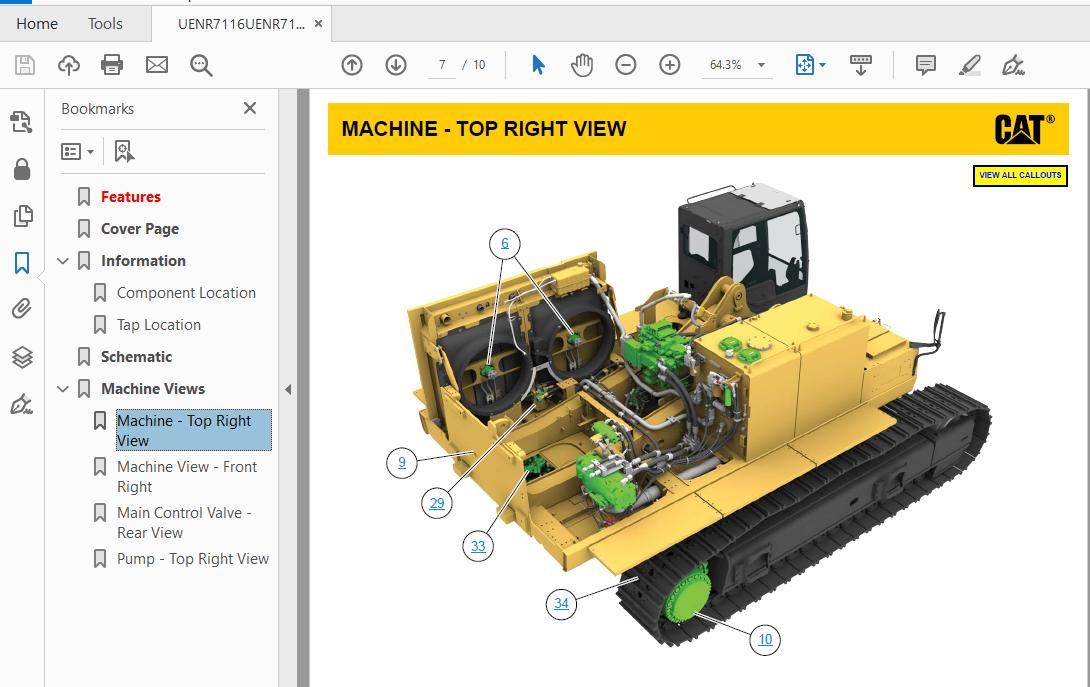Open the Attachments paperclip panel
The height and width of the screenshot is (687, 1090).
pyautogui.click(x=22, y=309)
